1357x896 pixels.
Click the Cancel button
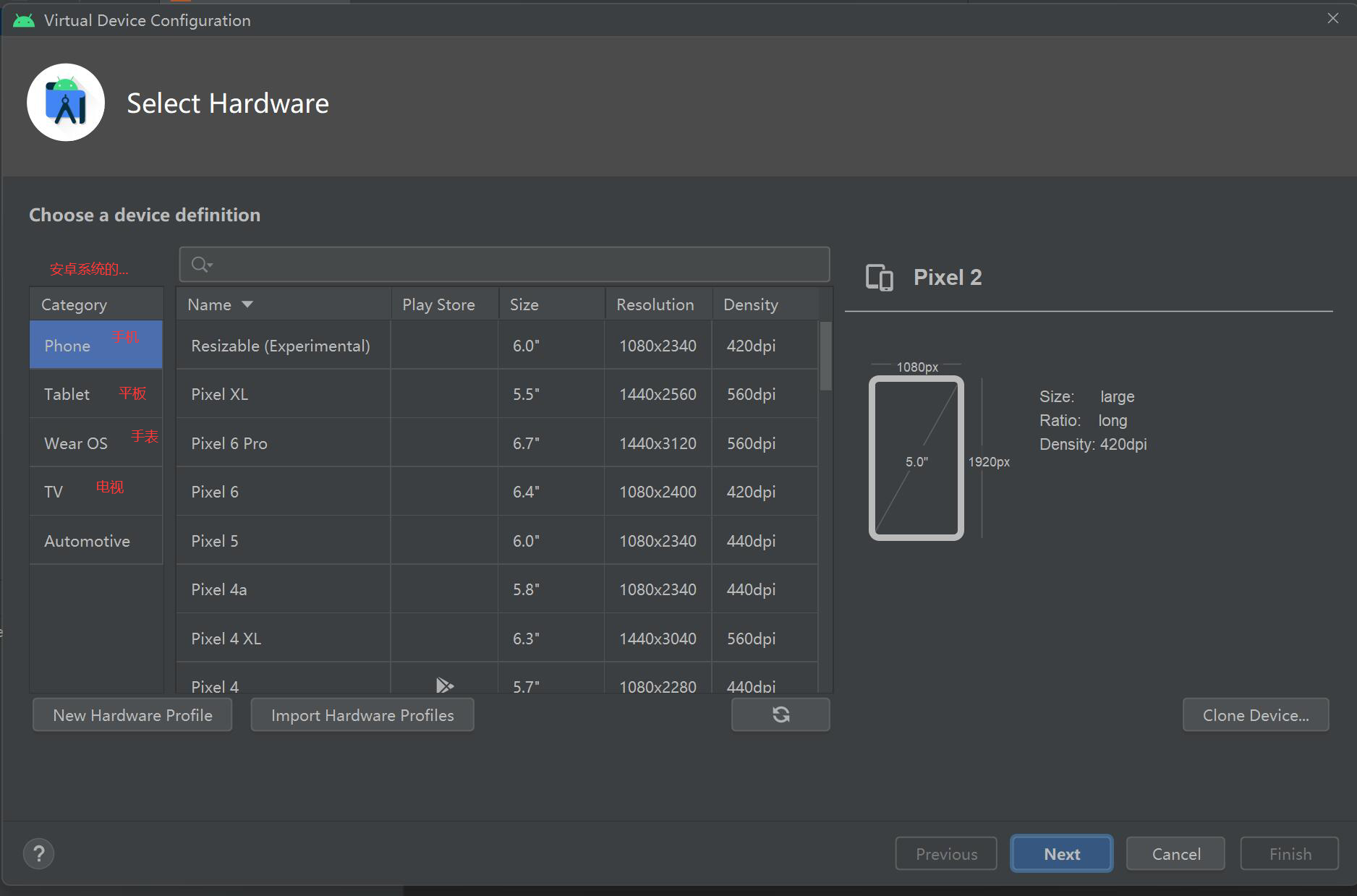(x=1175, y=854)
